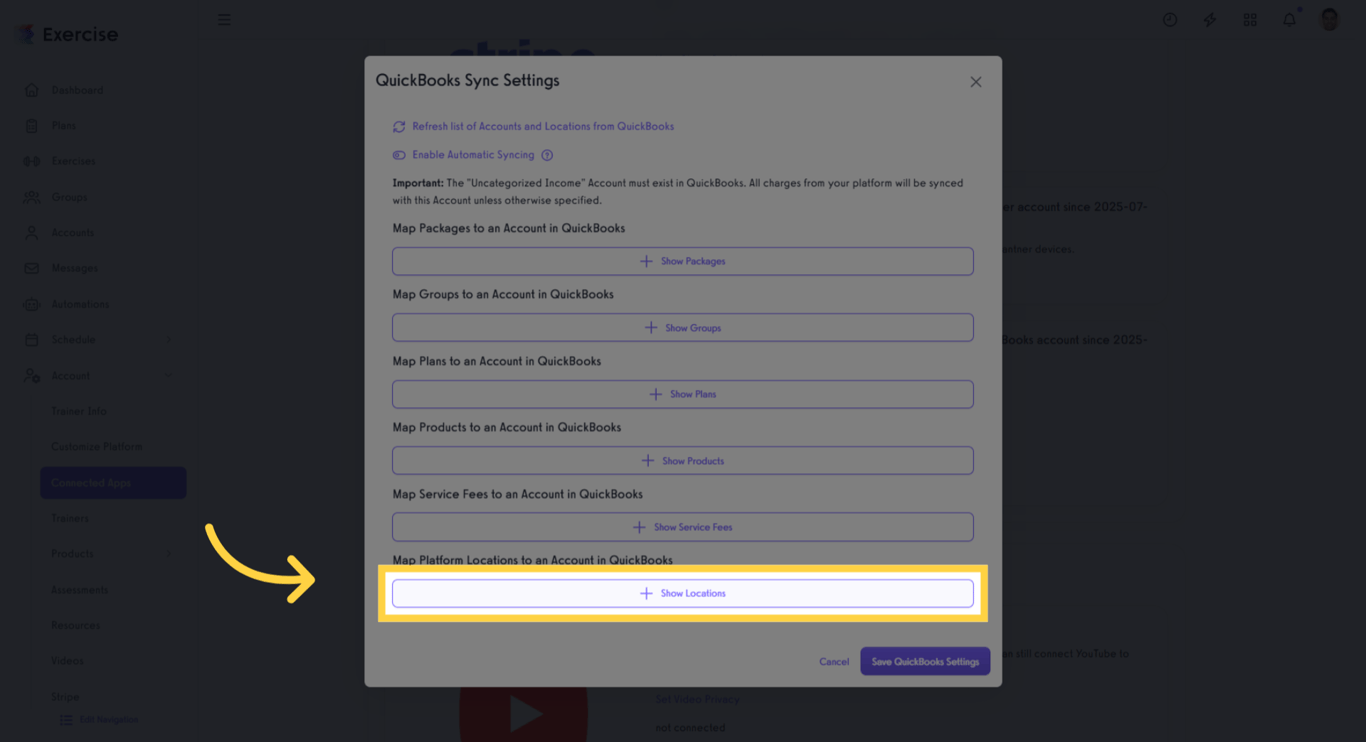Click the help icon beside Automatic Syncing

pyautogui.click(x=547, y=155)
